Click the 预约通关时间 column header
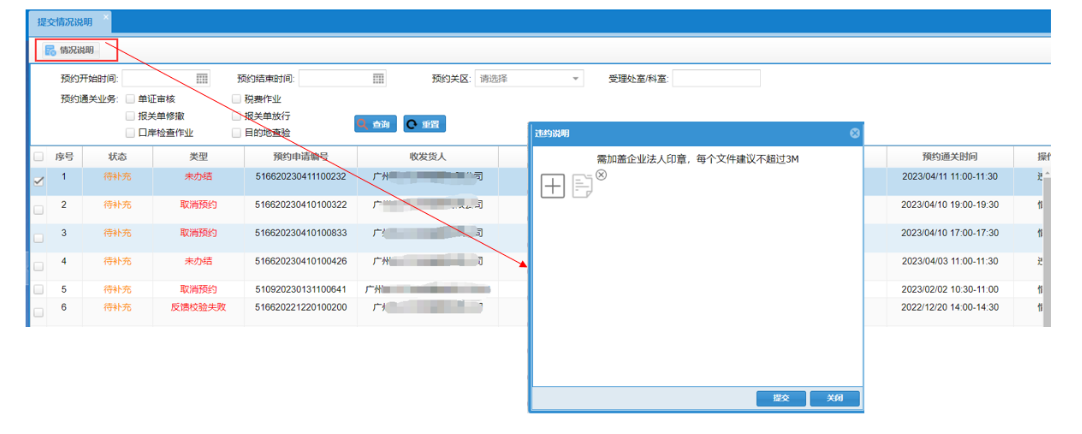This screenshot has height=434, width=1082. pos(950,157)
